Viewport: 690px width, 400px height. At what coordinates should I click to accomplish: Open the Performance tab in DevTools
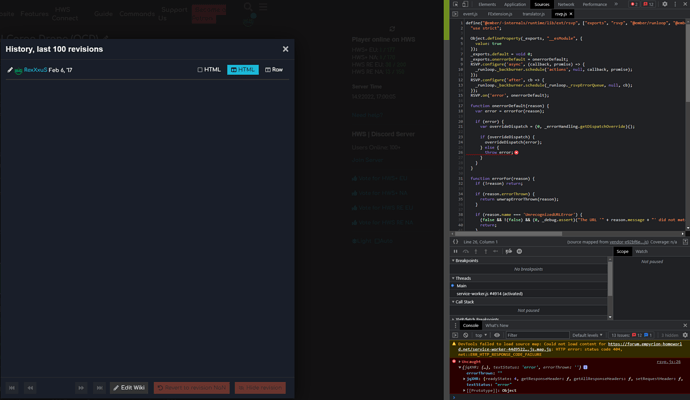pos(595,4)
